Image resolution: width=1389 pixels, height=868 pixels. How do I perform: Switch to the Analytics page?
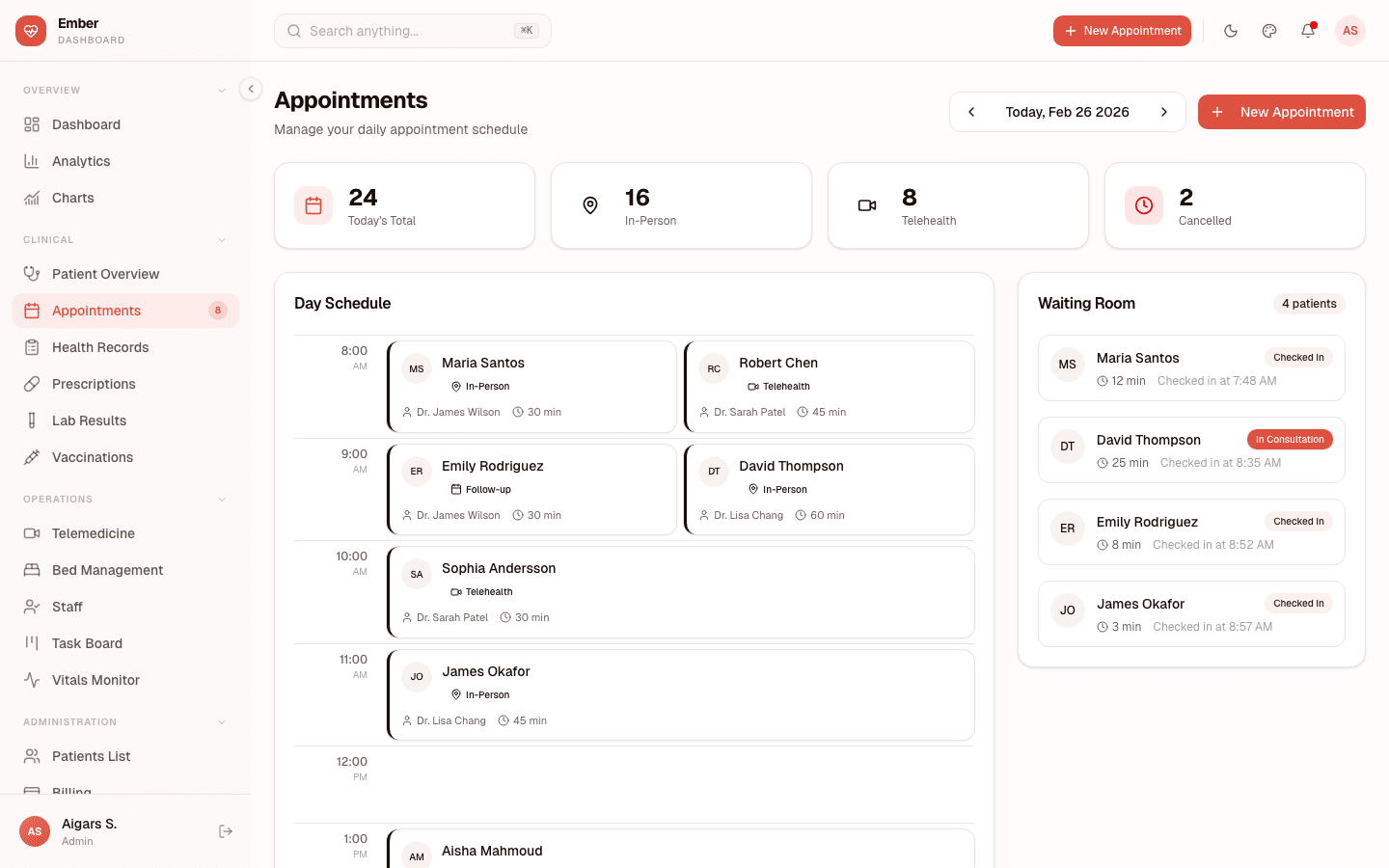80,161
